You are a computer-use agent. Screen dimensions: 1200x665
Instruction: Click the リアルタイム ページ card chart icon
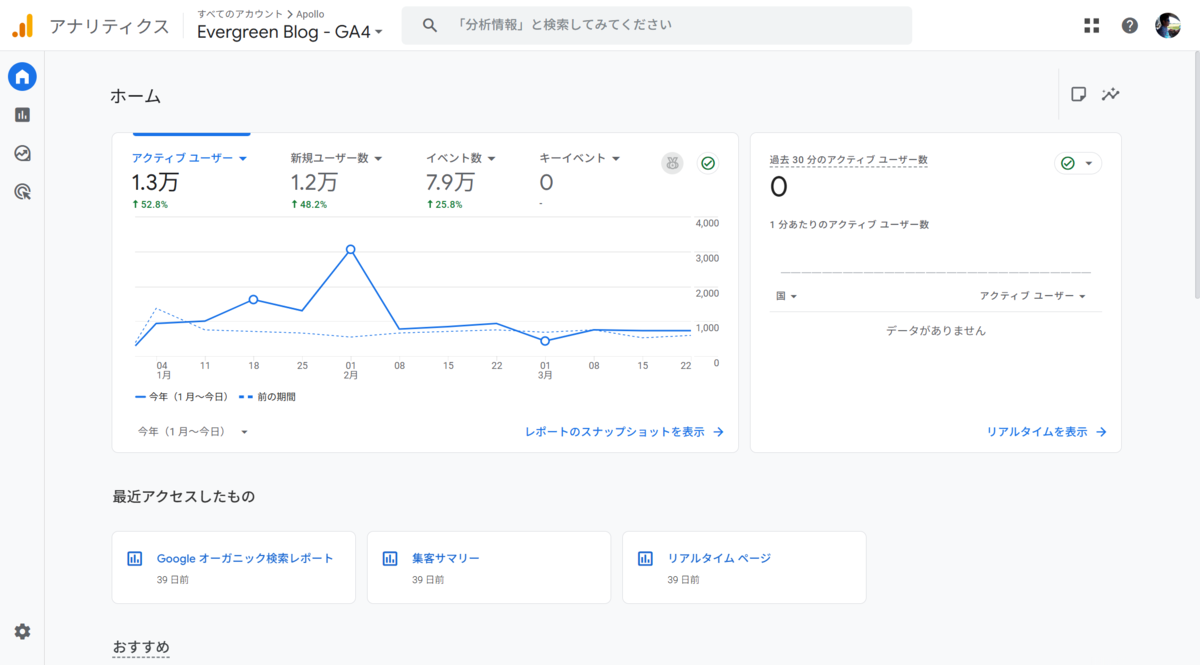coord(646,559)
